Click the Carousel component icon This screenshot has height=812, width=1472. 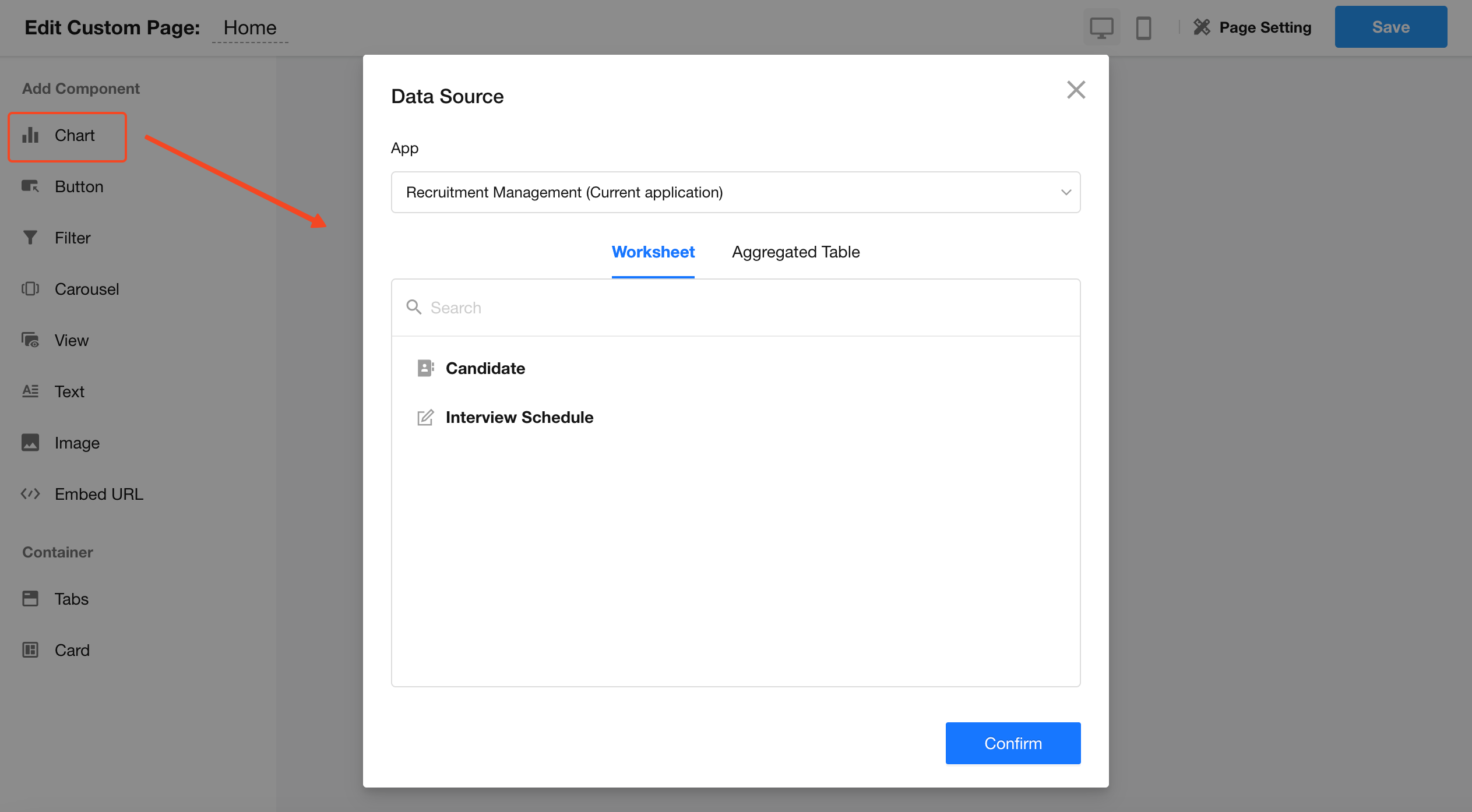point(30,289)
